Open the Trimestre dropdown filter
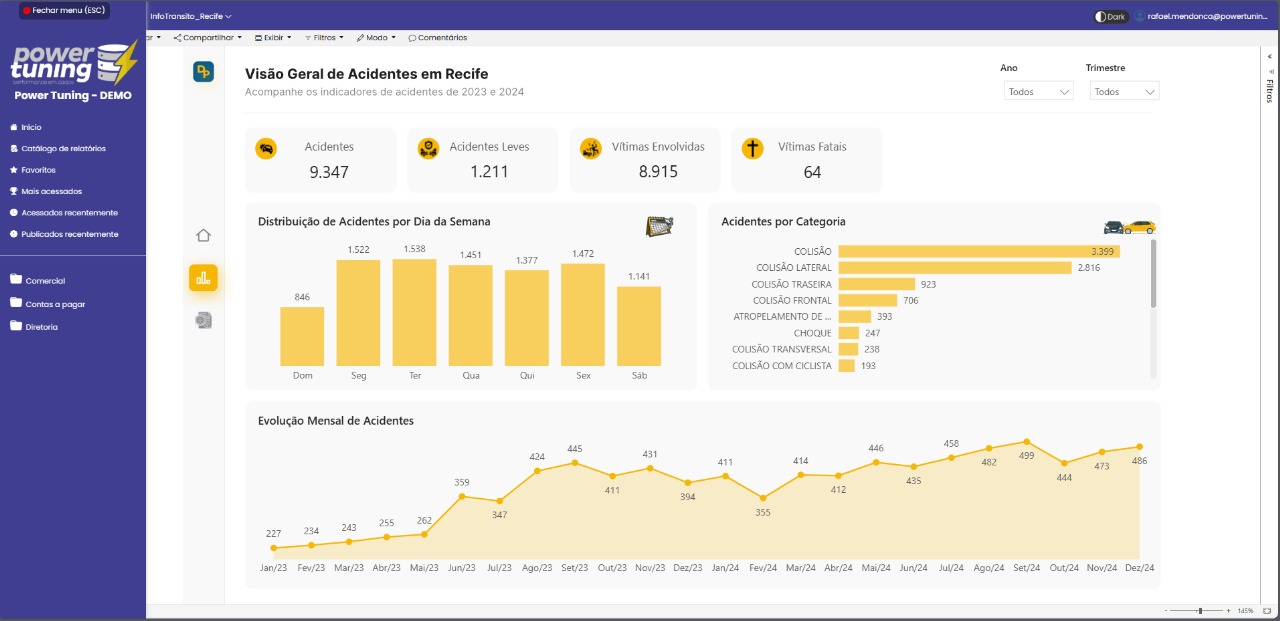 pos(1123,91)
